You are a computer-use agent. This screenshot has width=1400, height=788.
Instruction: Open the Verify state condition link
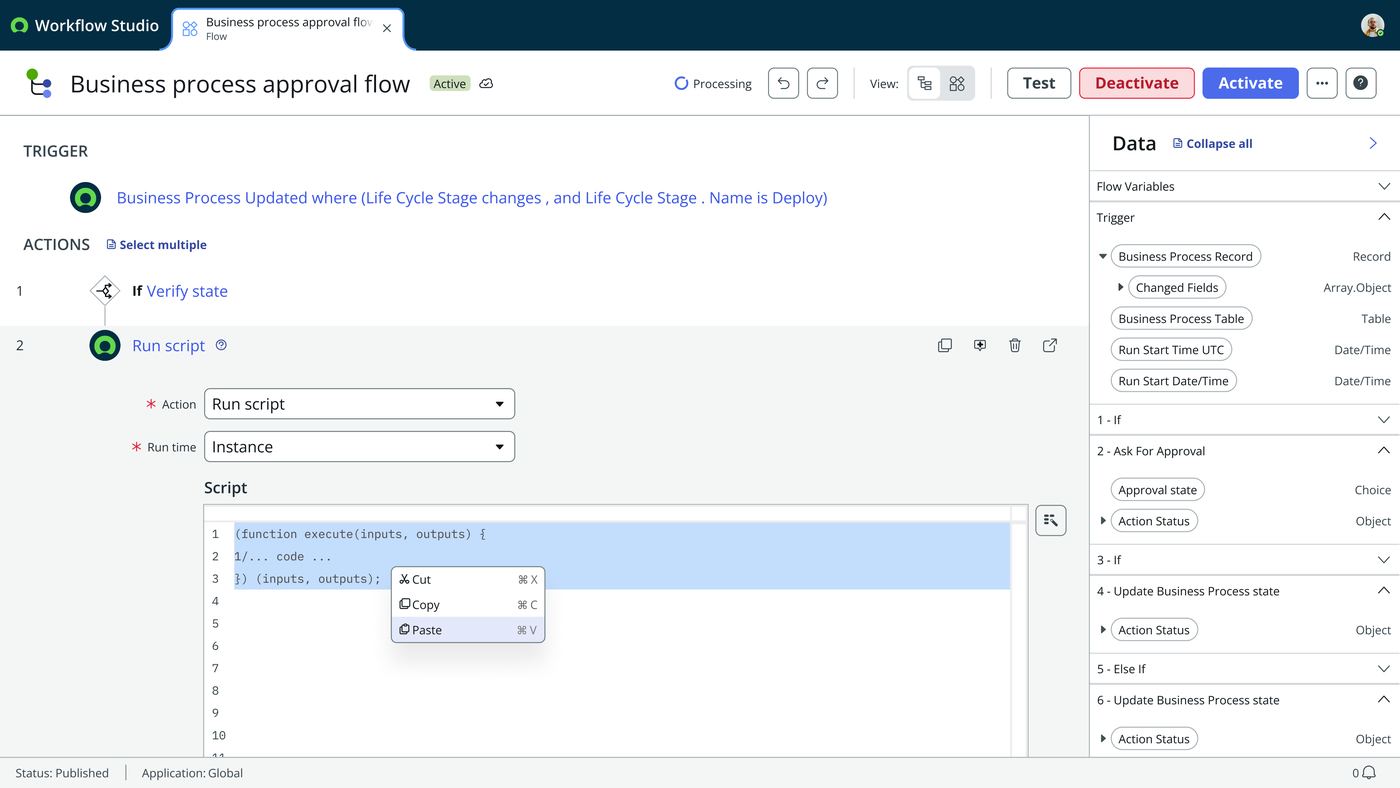(187, 291)
